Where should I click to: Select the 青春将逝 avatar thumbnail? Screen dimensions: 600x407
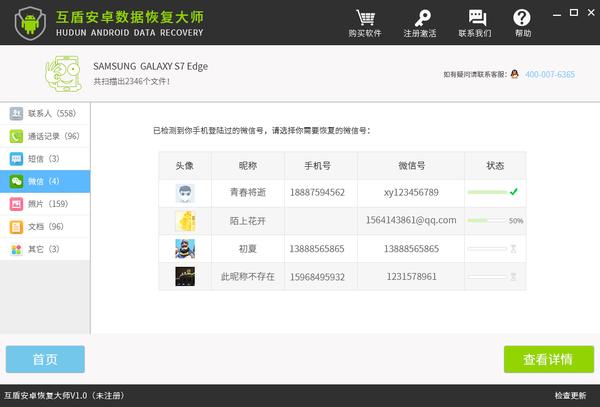click(185, 193)
